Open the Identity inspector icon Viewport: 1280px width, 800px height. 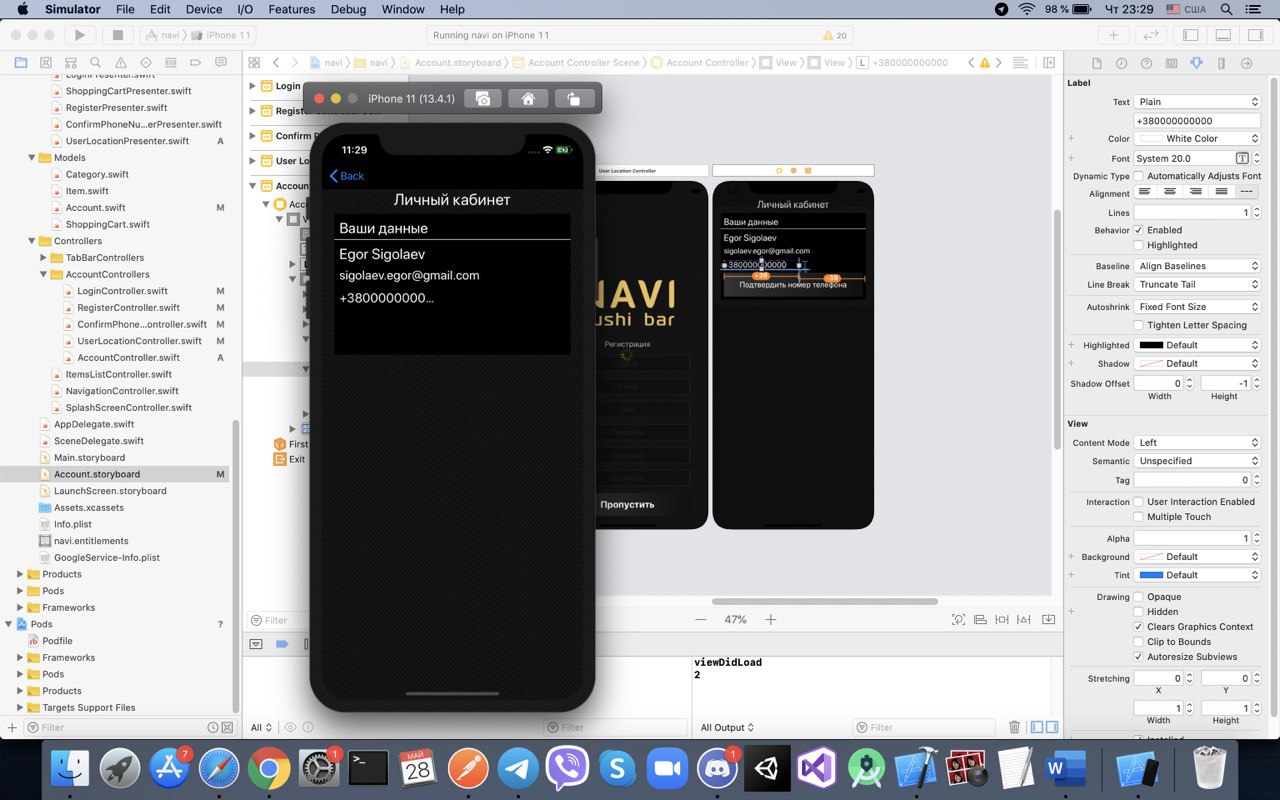[1171, 63]
